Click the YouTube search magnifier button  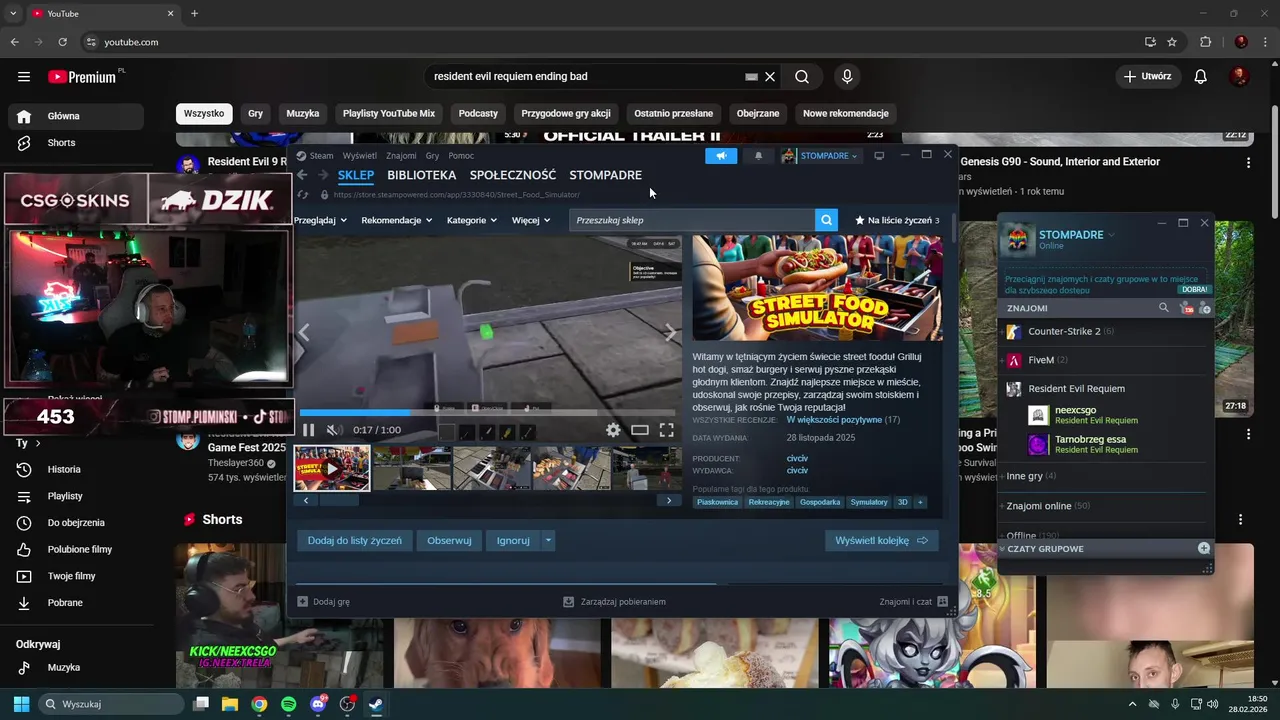[x=802, y=76]
